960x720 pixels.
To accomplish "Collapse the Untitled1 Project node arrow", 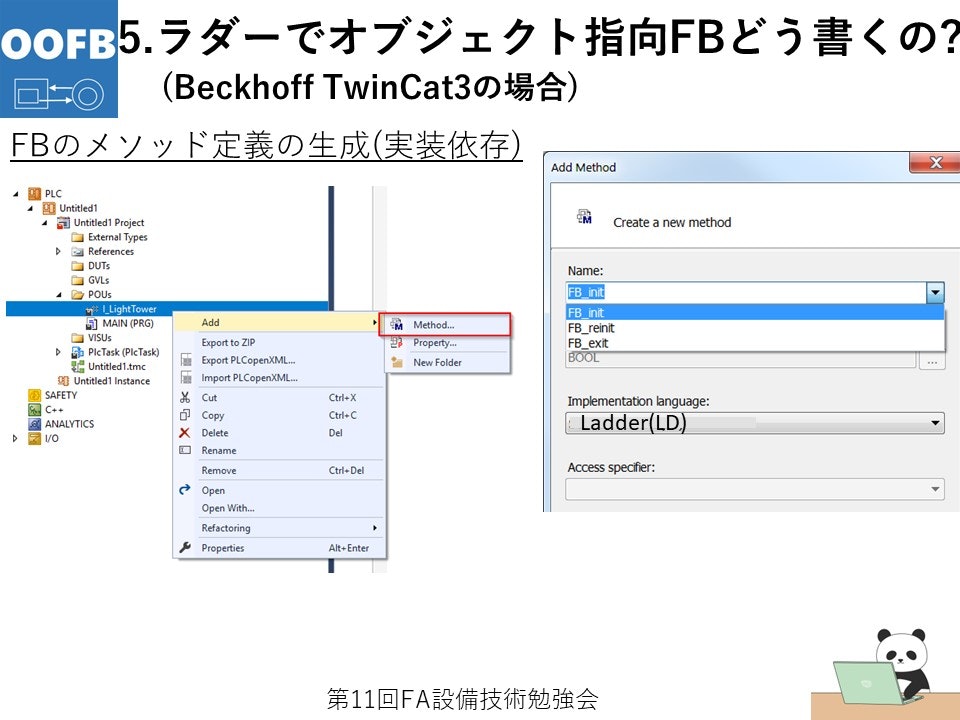I will tap(44, 223).
